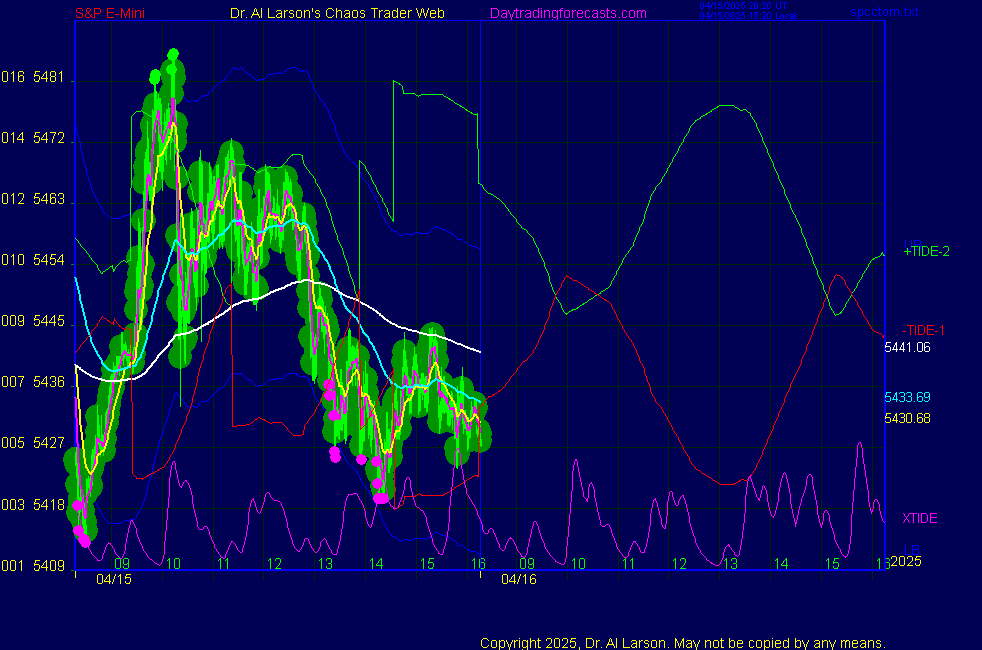Open the Daytradingforecasts.com link
The image size is (982, 650).
568,13
